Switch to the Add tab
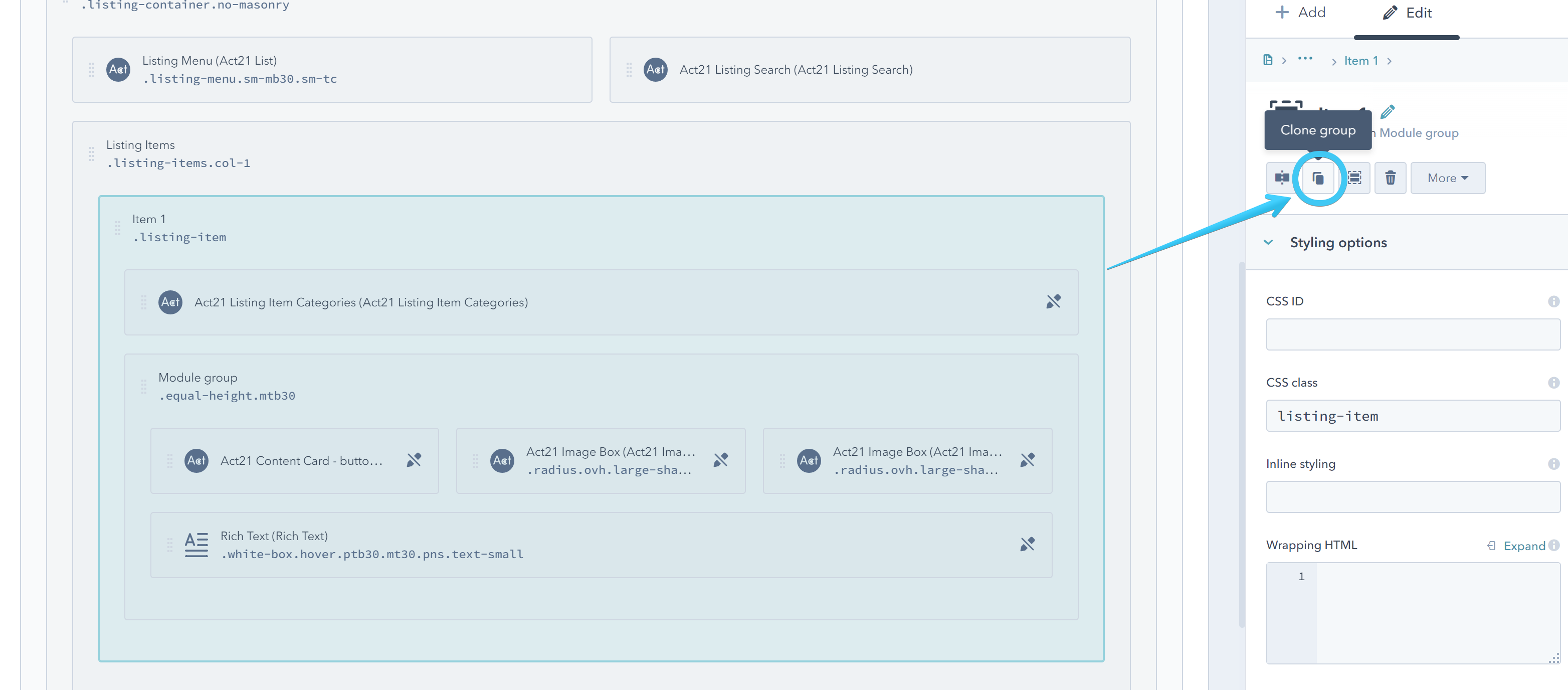Viewport: 1568px width, 690px height. (1300, 13)
